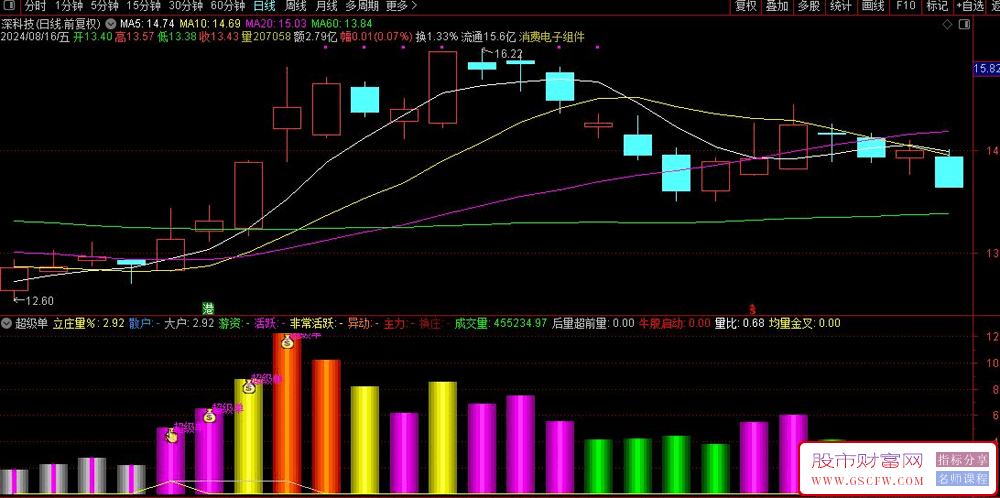Image resolution: width=1000 pixels, height=498 pixels.
Task: Click the 15.82 price tag on the axis
Action: tap(986, 69)
